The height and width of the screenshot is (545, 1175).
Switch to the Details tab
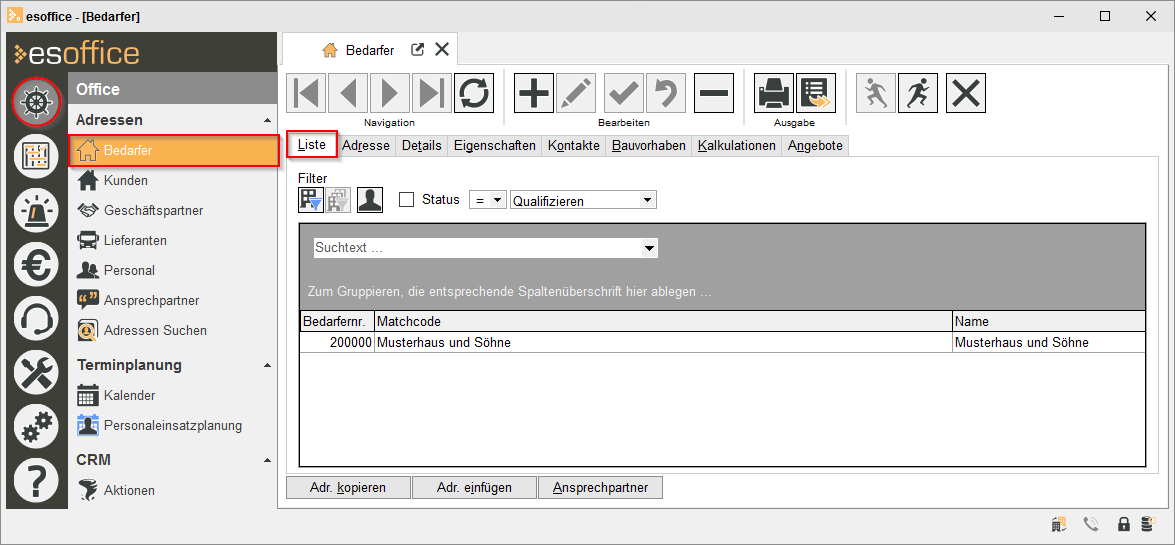coord(421,146)
